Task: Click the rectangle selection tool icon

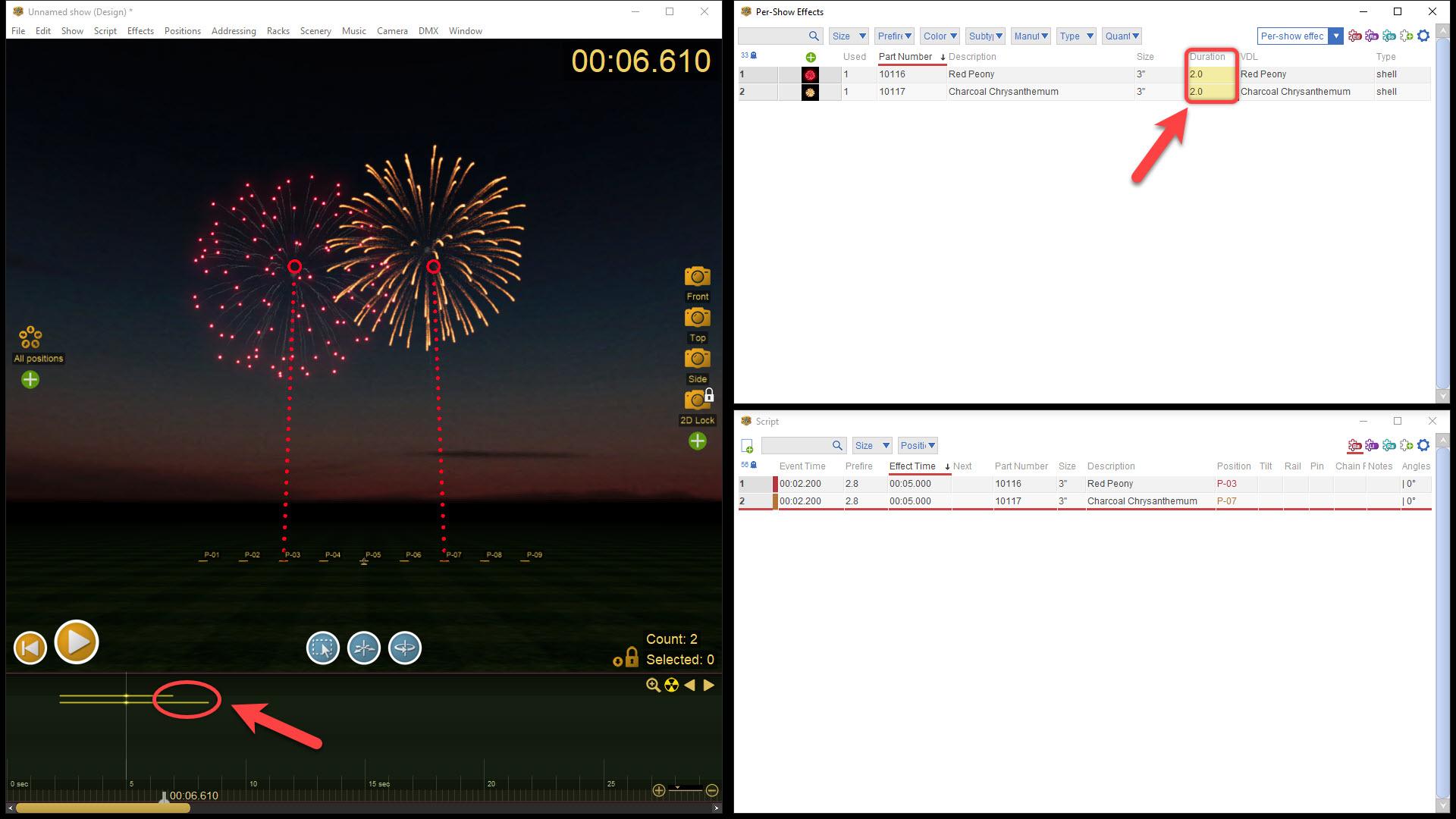Action: pyautogui.click(x=322, y=648)
